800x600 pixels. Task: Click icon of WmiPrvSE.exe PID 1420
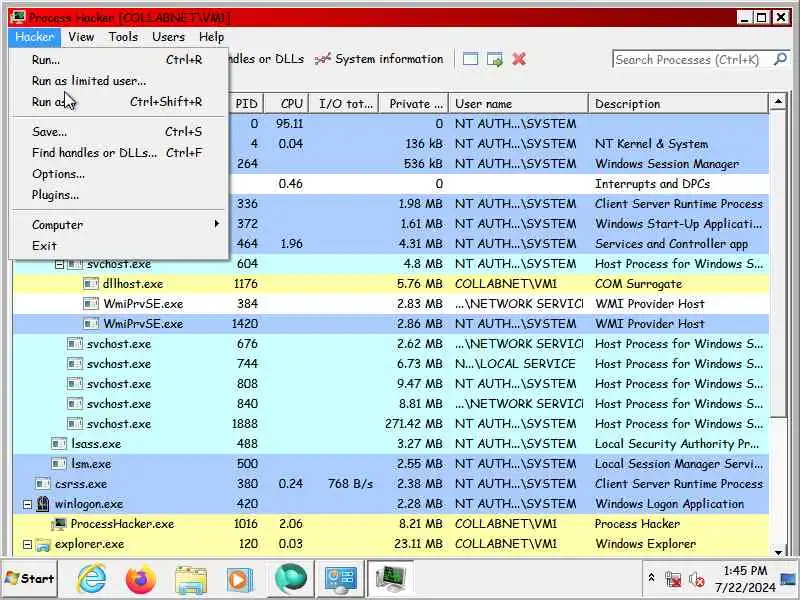(91, 324)
